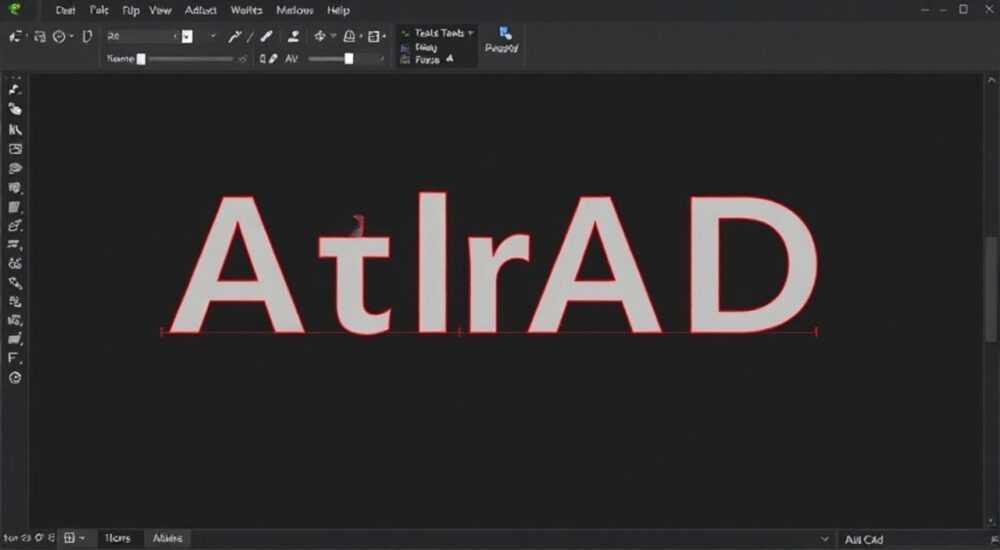
Task: Click the four-way move arrows icon
Action: coord(320,36)
